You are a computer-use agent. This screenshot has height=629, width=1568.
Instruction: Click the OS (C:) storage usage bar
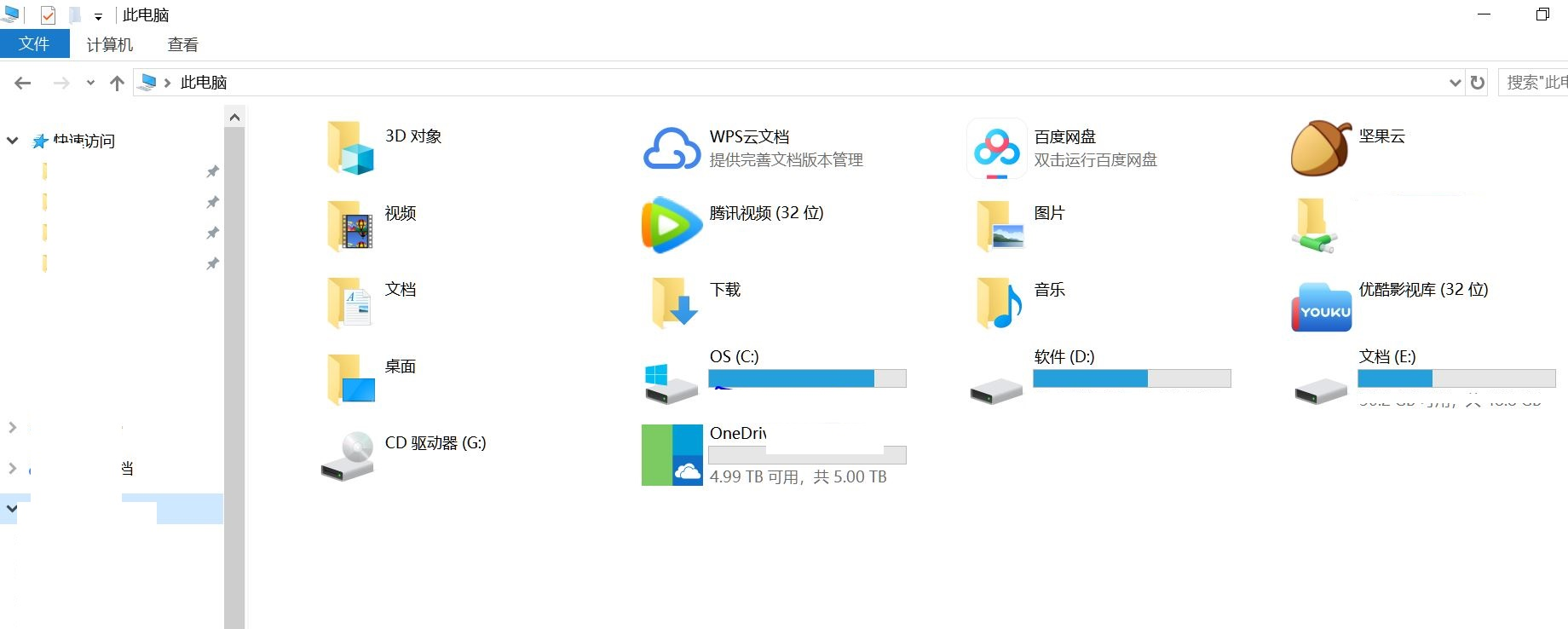(x=807, y=378)
